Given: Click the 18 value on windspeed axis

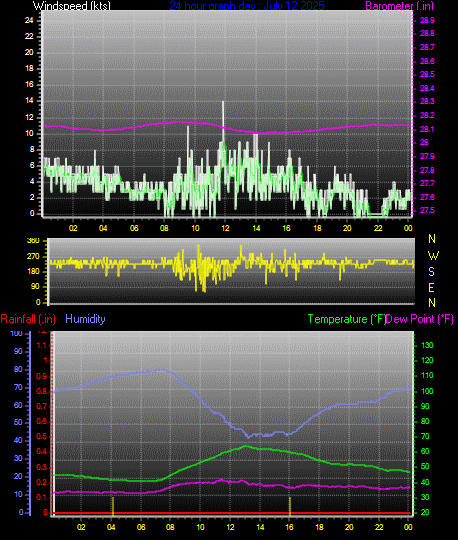Looking at the screenshot, I should 29,69.
